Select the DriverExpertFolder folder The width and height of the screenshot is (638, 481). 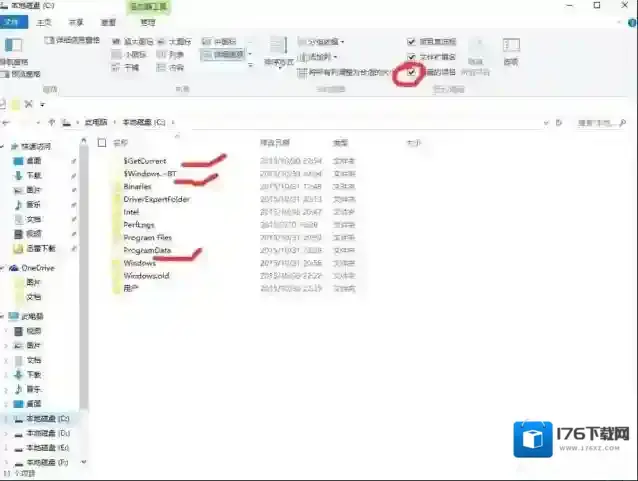[x=156, y=199]
